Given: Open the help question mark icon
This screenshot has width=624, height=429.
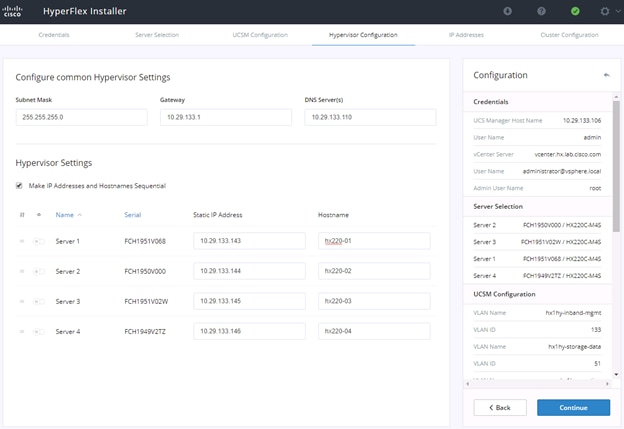Looking at the screenshot, I should [x=541, y=11].
